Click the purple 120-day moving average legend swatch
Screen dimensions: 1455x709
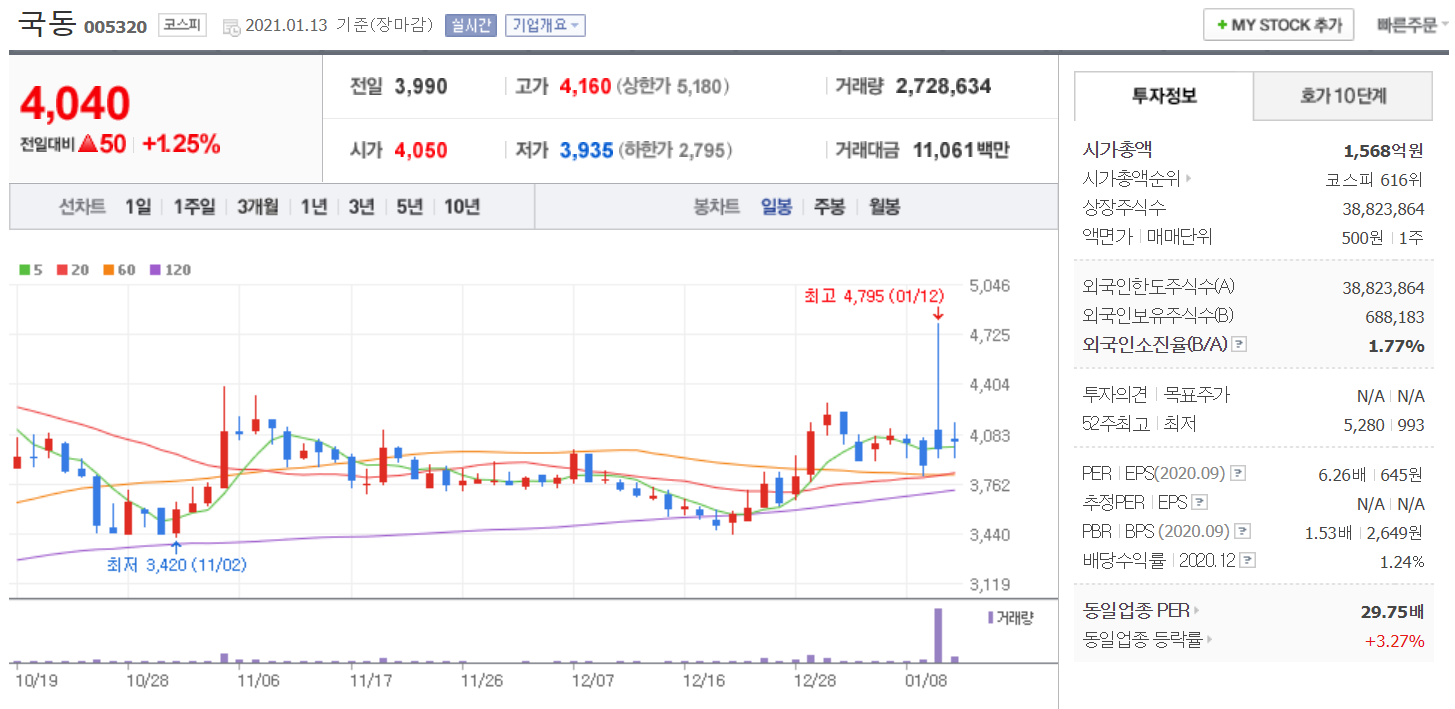point(155,269)
